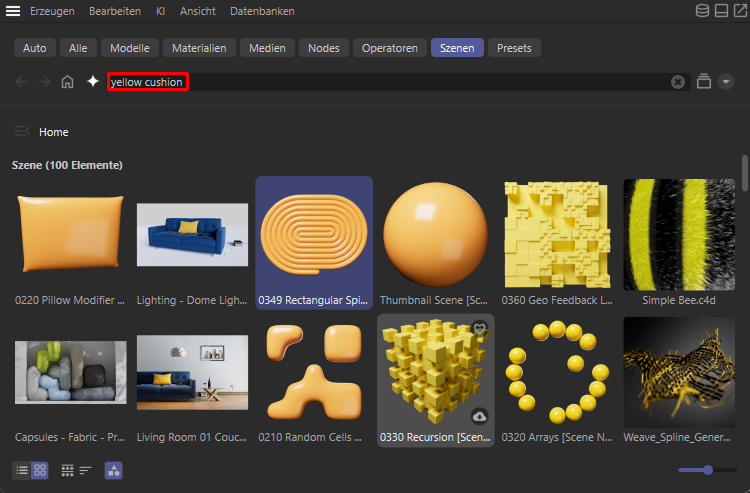Go to Home via house icon

(x=67, y=82)
